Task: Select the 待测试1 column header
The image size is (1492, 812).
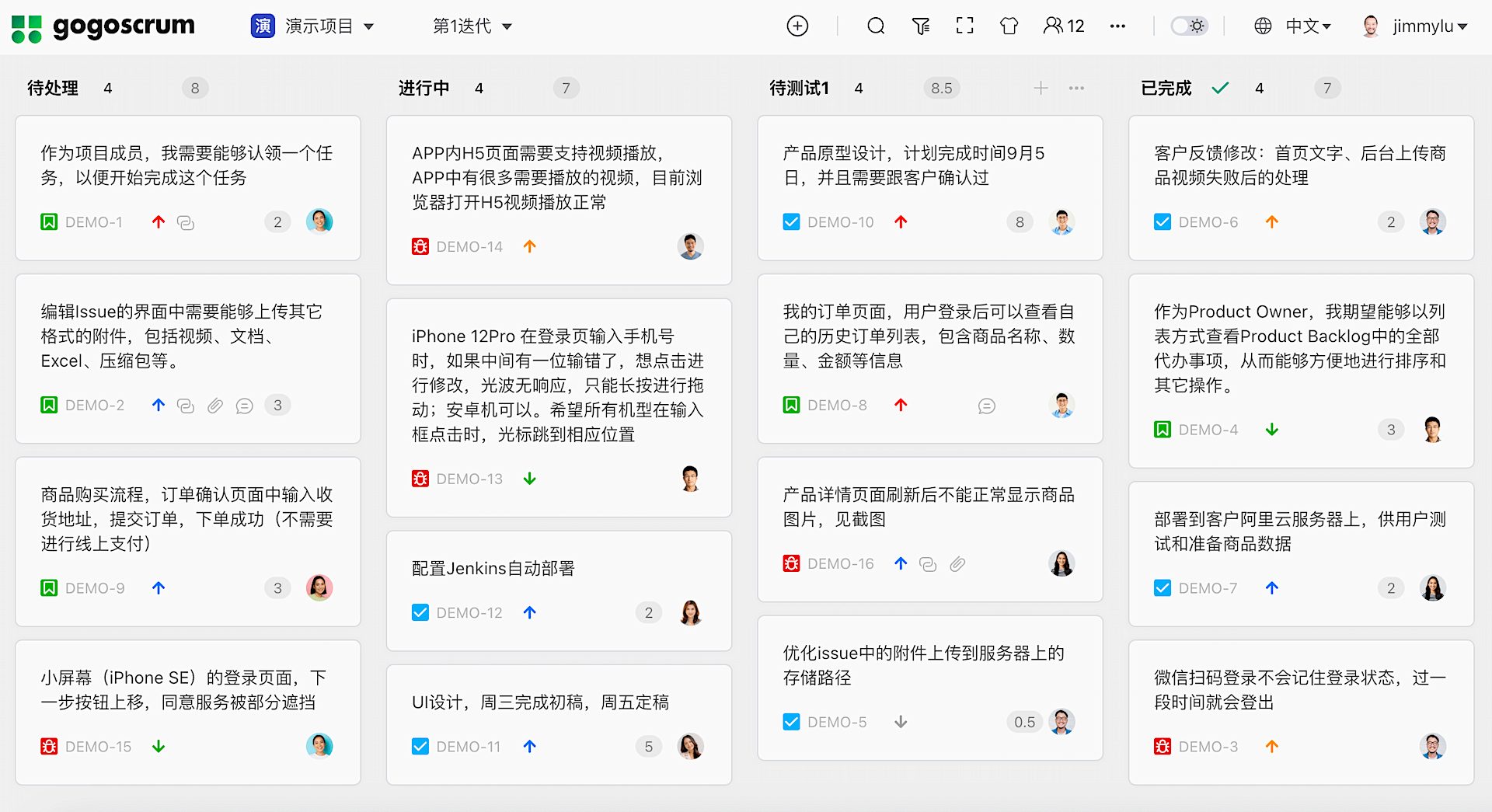Action: point(799,88)
